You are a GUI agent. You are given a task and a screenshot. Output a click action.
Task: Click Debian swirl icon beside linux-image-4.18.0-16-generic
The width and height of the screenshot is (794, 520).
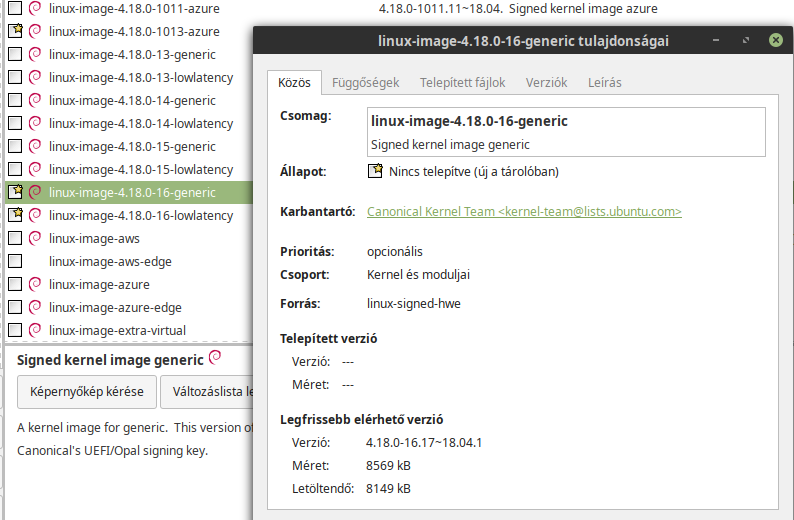35,192
